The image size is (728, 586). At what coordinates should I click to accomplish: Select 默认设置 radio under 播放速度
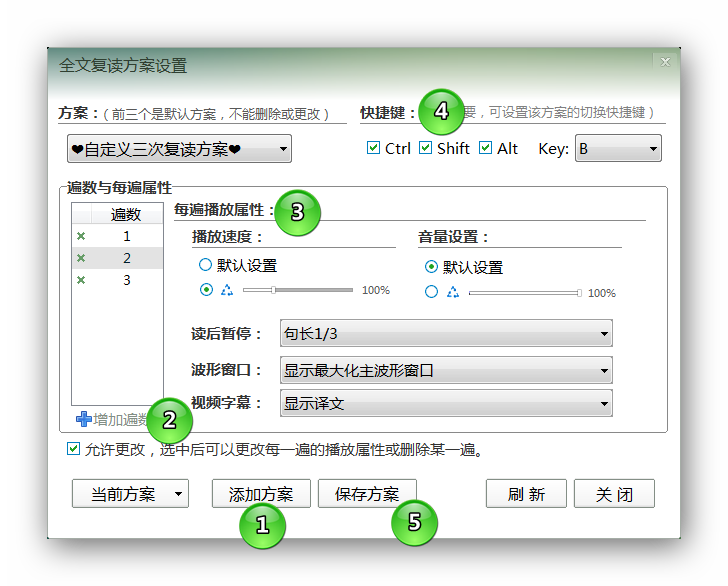click(x=205, y=265)
